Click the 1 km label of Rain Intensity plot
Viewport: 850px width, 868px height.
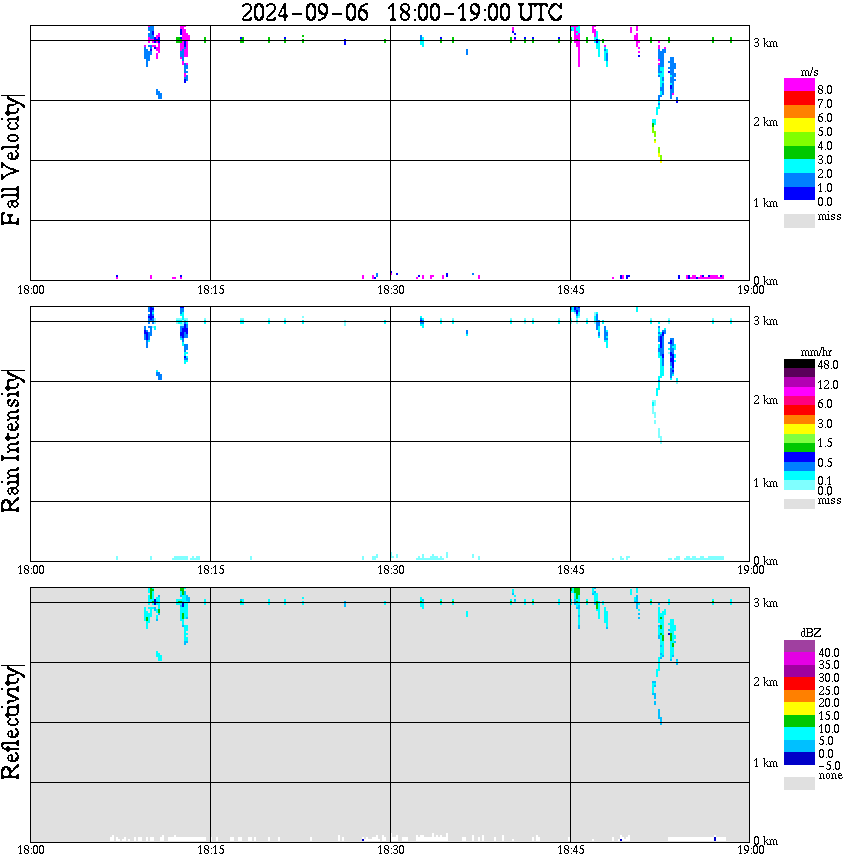[766, 483]
